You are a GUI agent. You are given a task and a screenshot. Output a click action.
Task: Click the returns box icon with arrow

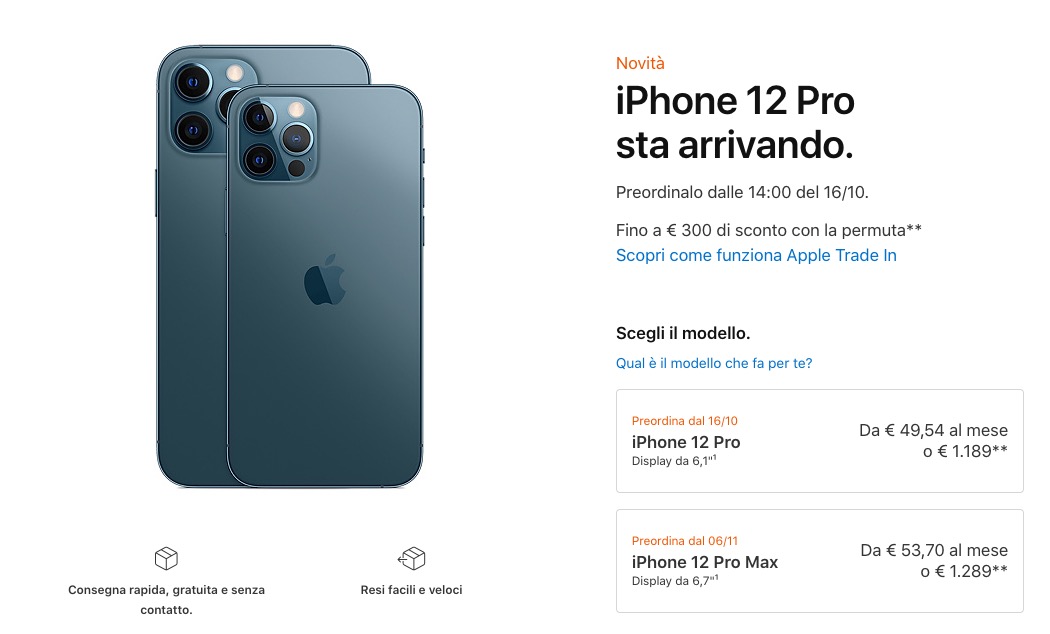(411, 558)
